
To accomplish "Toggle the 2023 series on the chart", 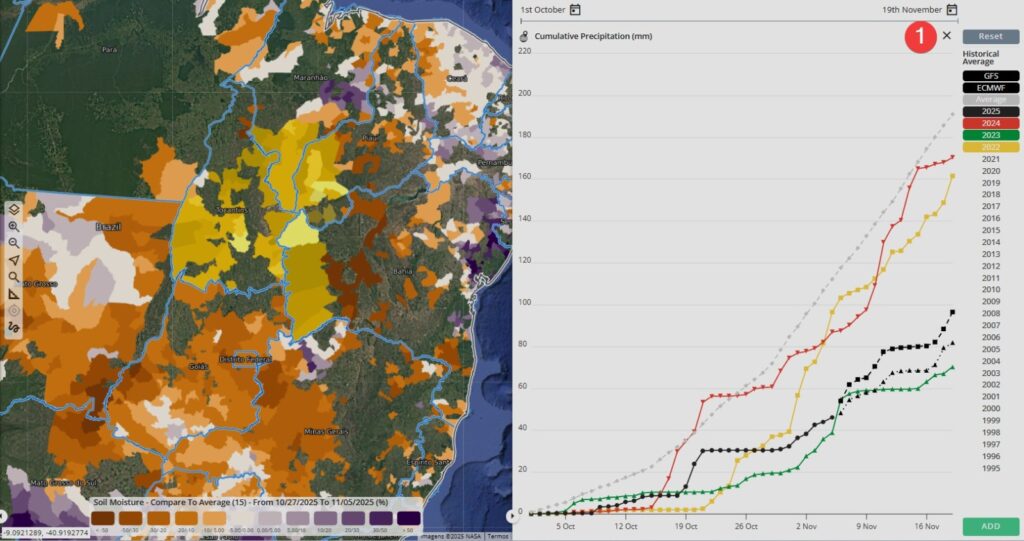I will [990, 135].
